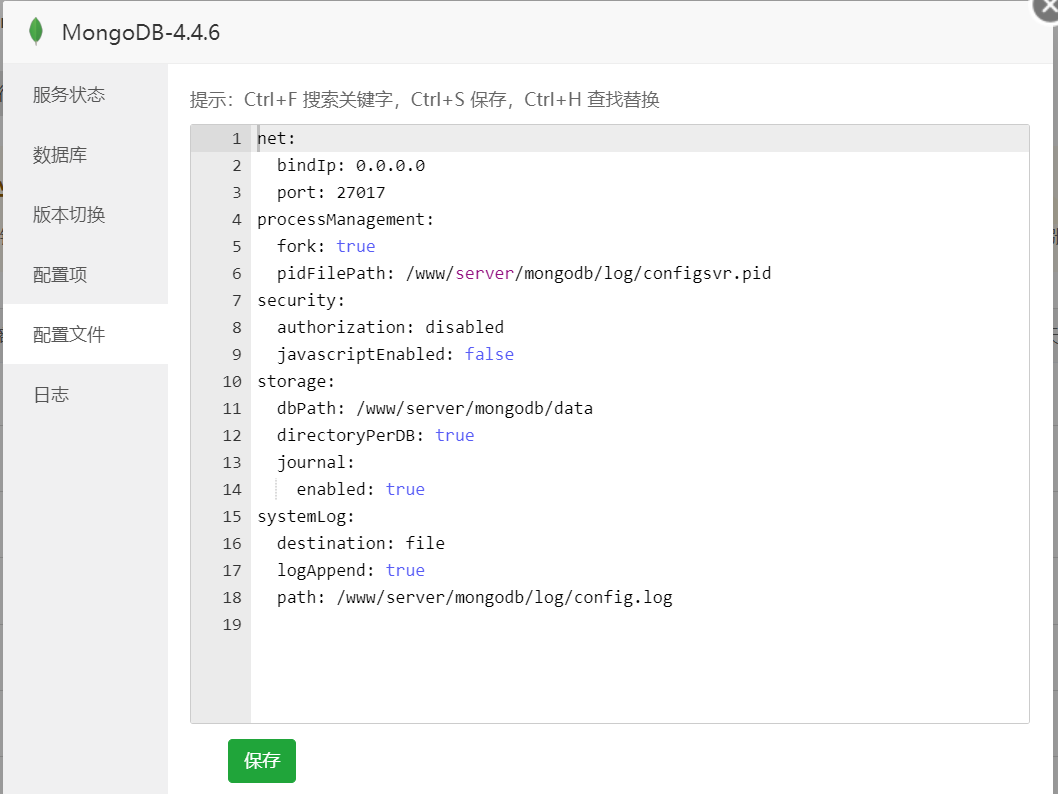The image size is (1058, 794).
Task: Click line number 19 in gutter
Action: click(x=232, y=624)
